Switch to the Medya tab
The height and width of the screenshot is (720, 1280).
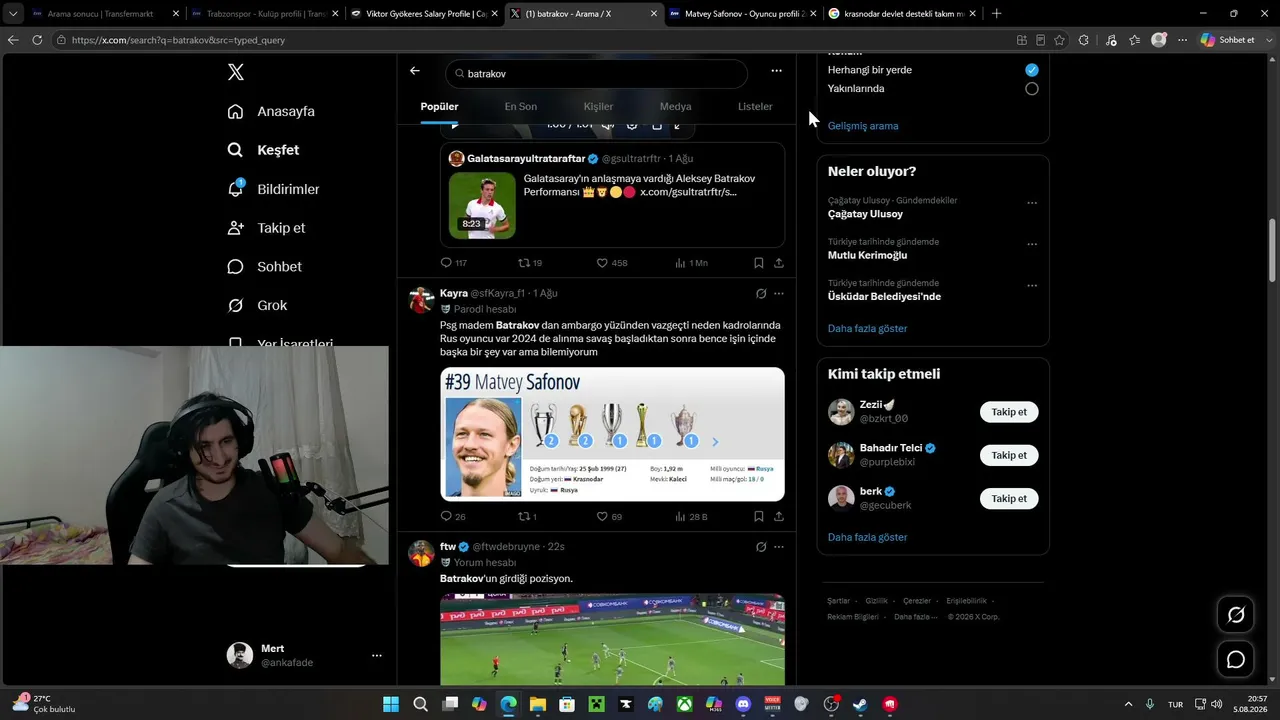pos(675,107)
